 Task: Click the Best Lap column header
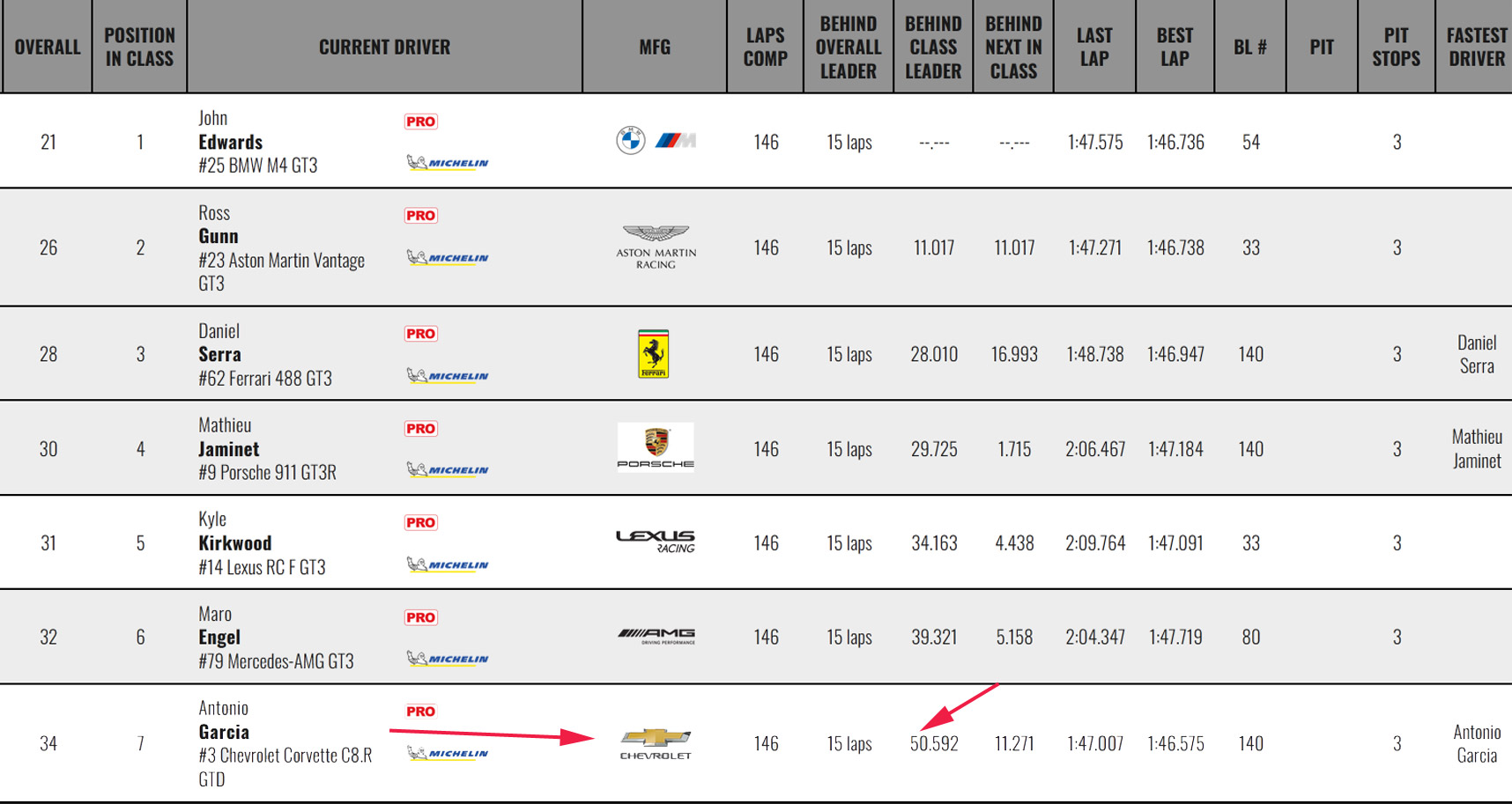(1175, 47)
